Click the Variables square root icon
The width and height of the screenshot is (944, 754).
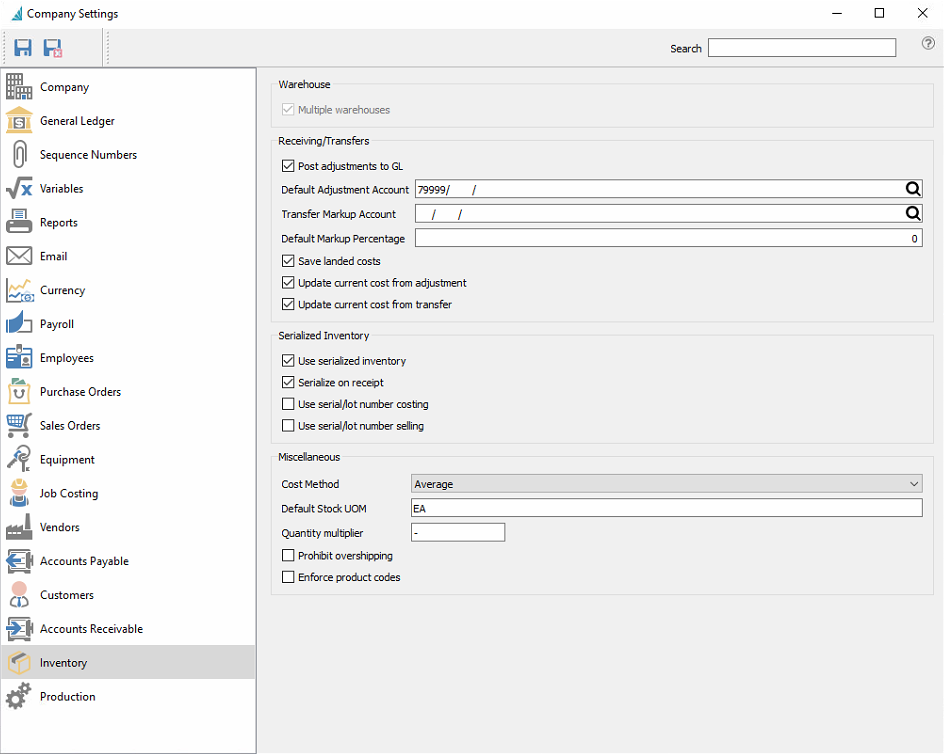[x=19, y=188]
